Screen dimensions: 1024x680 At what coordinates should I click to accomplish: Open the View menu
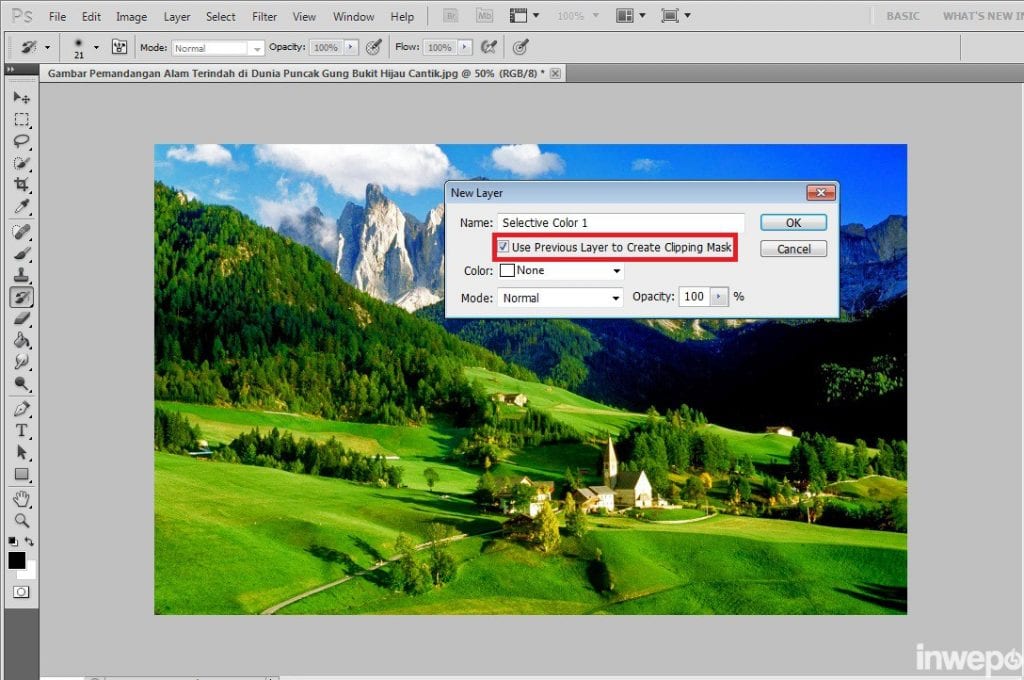click(x=304, y=16)
